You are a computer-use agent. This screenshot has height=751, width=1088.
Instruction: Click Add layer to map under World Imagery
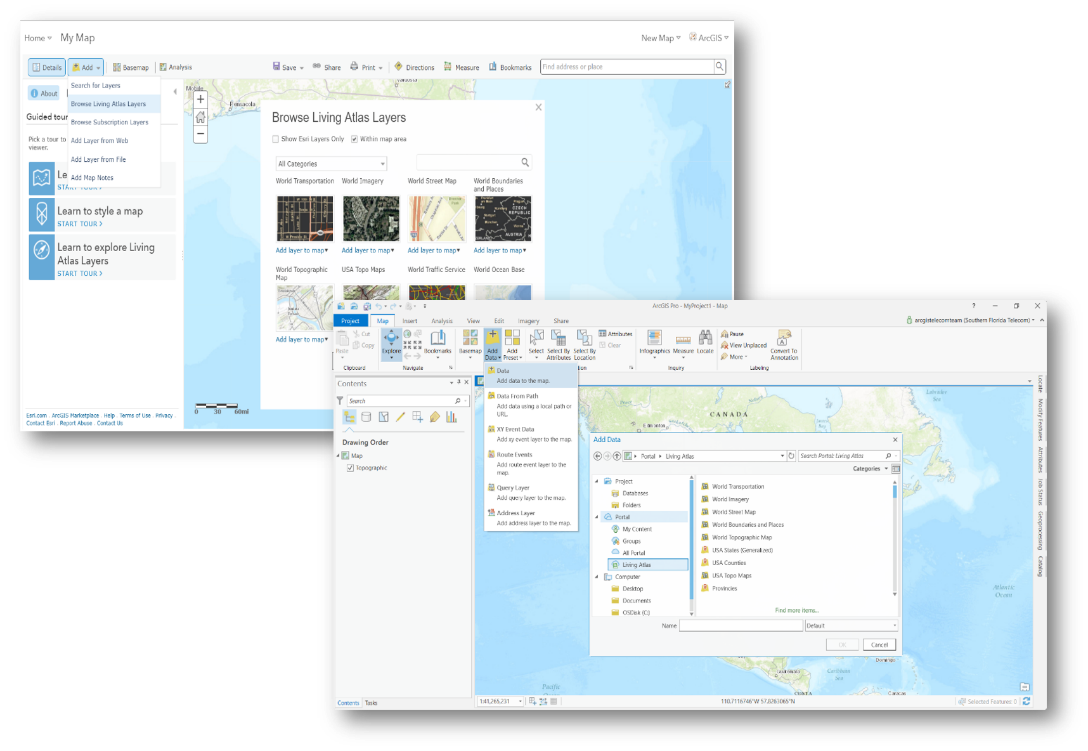(368, 251)
